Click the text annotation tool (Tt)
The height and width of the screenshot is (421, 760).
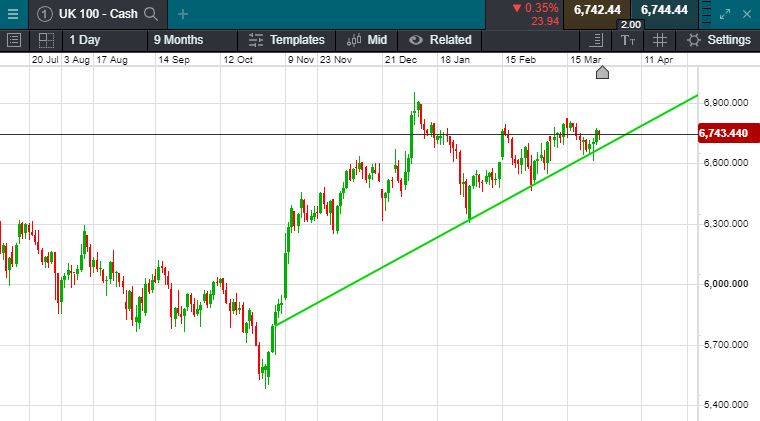pyautogui.click(x=627, y=40)
